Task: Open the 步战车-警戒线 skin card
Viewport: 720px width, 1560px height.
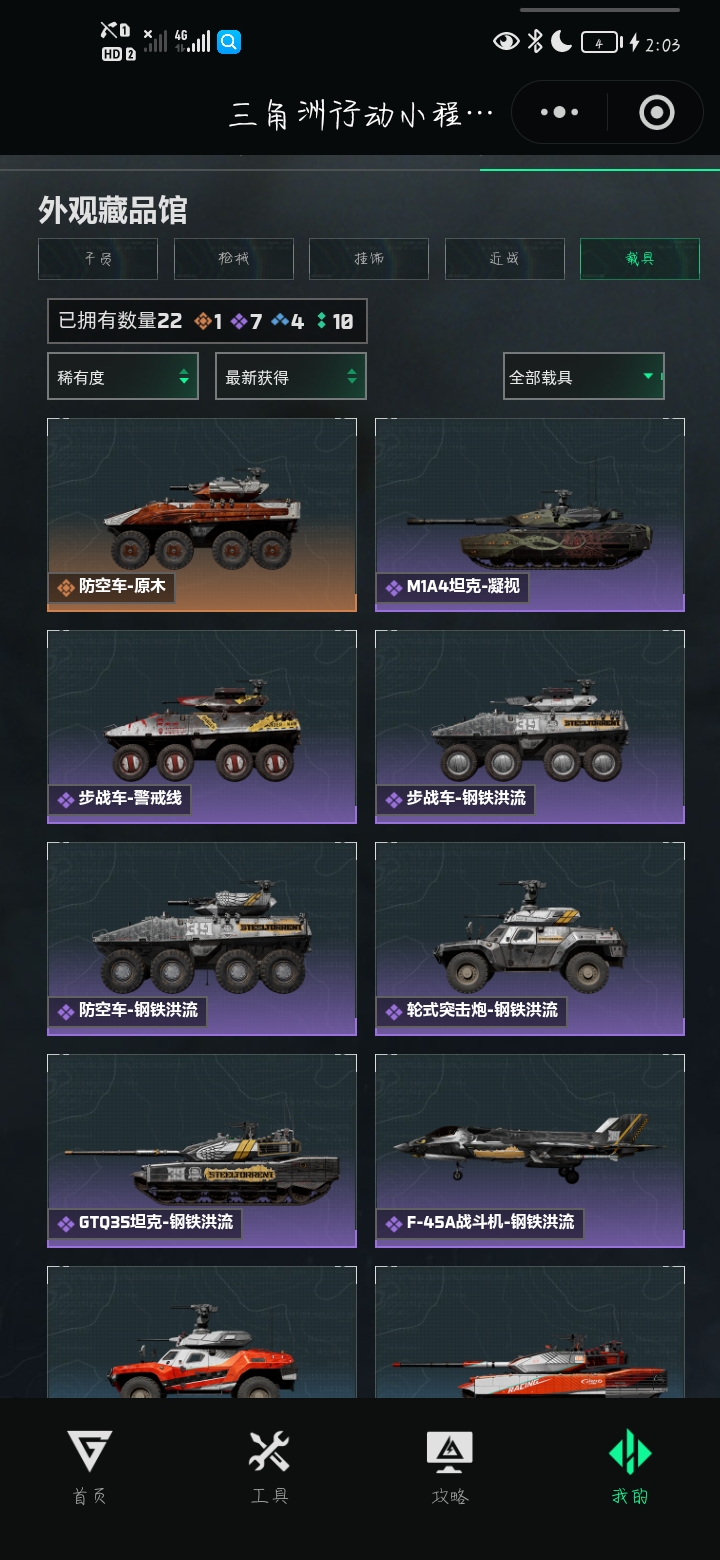Action: [x=202, y=727]
